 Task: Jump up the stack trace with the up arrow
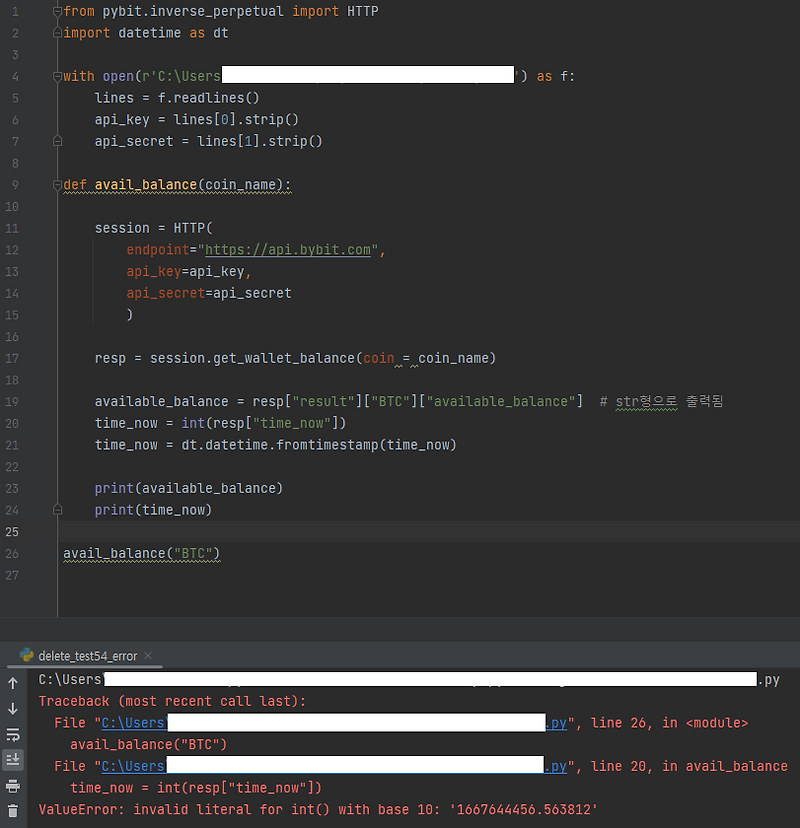pyautogui.click(x=12, y=683)
